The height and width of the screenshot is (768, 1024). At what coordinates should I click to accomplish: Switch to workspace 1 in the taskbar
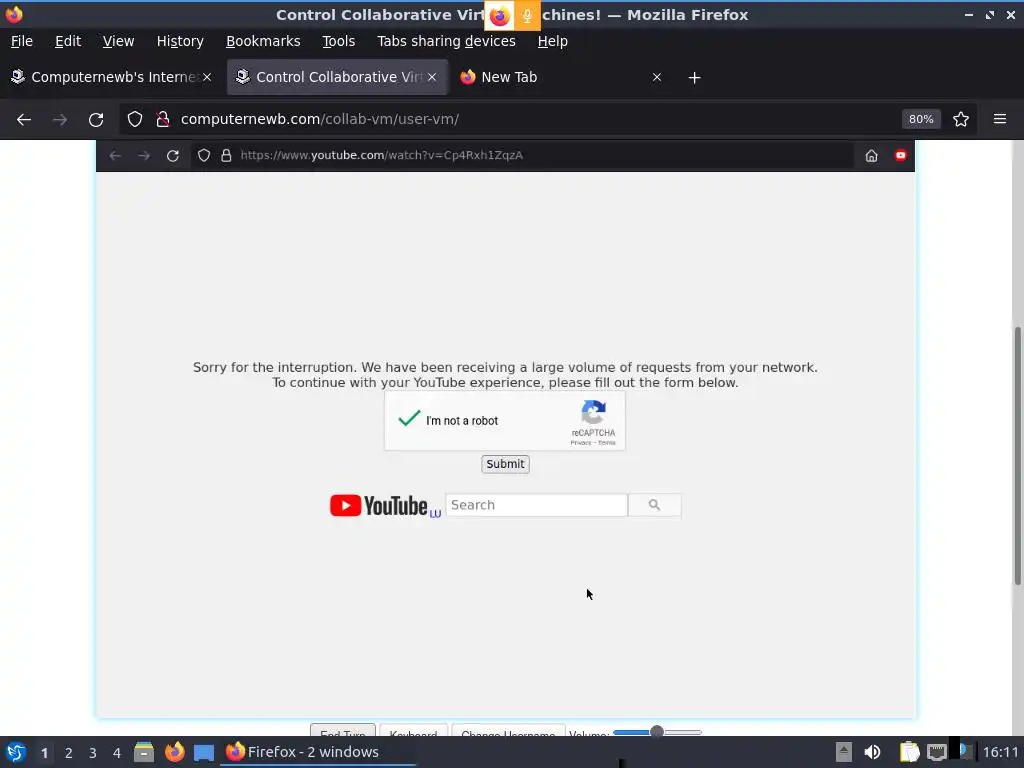[x=44, y=753]
